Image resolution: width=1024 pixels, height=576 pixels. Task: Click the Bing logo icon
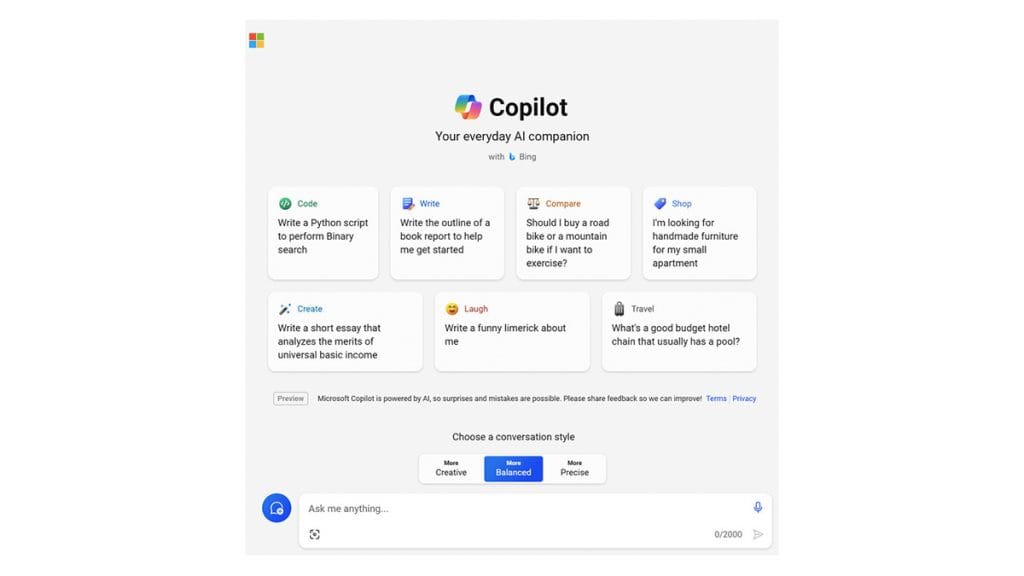point(512,157)
